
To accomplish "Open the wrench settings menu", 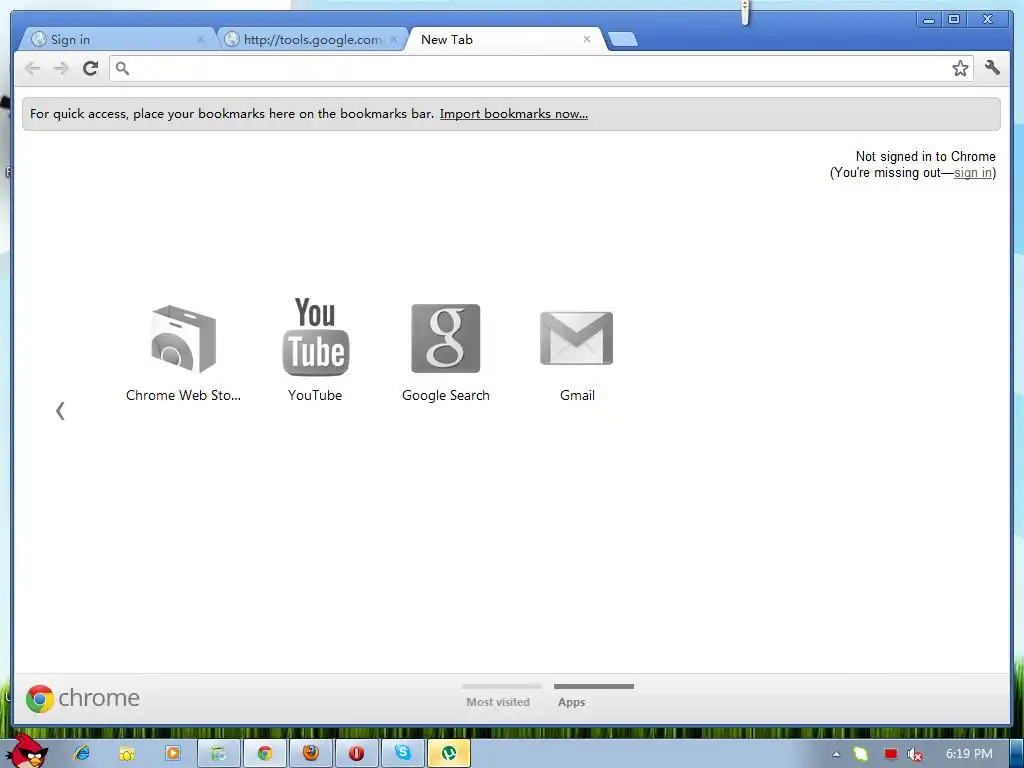I will click(x=993, y=67).
